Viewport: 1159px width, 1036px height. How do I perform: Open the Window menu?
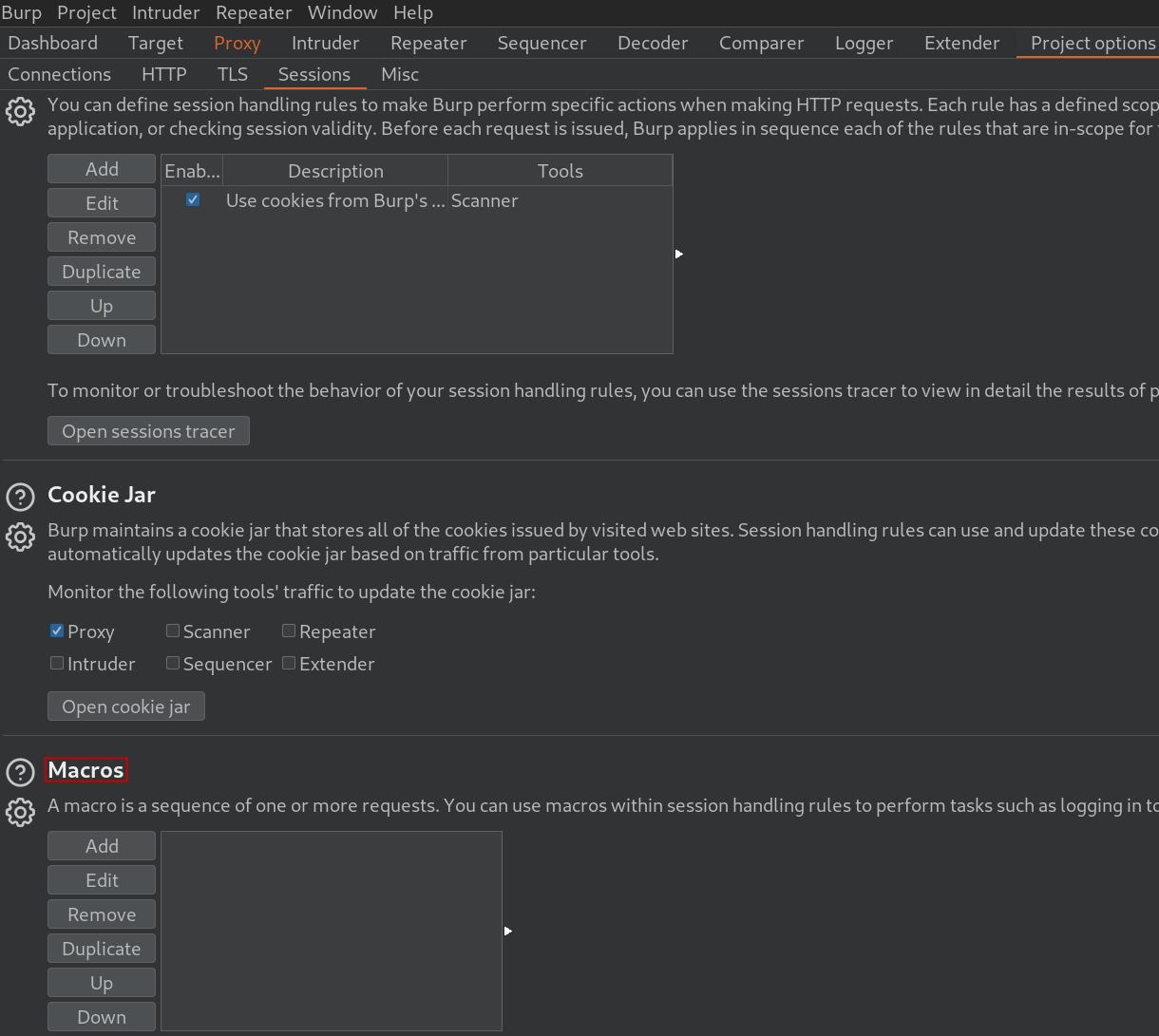tap(343, 12)
